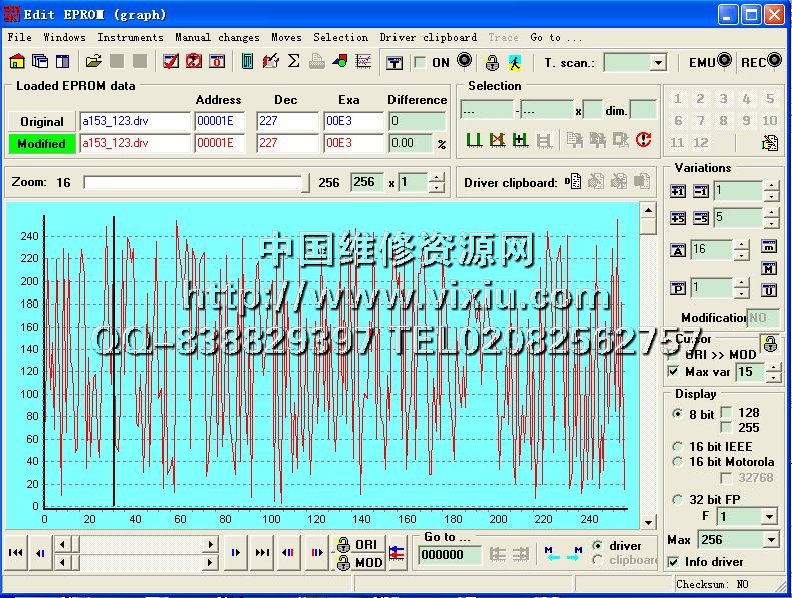Viewport: 792px width, 598px height.
Task: Expand the Max 256 dropdown
Action: 770,540
